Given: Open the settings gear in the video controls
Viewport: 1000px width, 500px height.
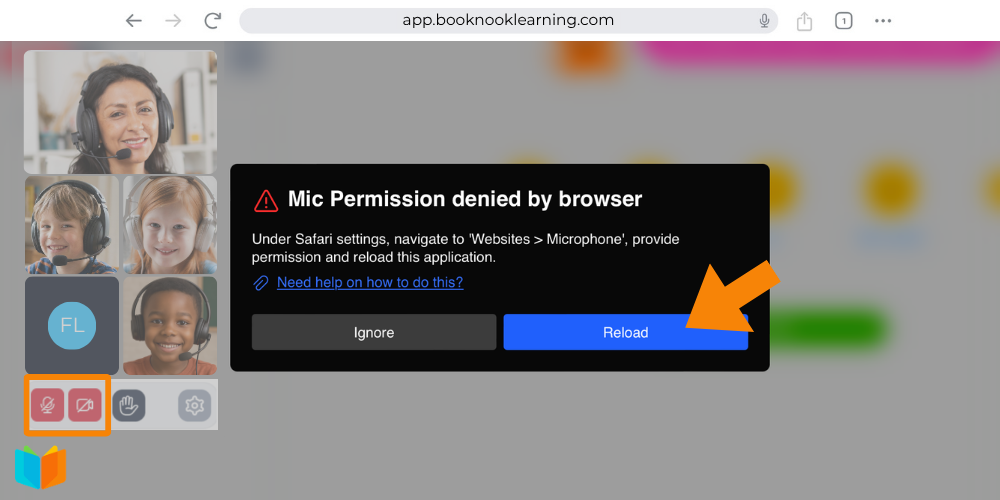Looking at the screenshot, I should pos(195,405).
